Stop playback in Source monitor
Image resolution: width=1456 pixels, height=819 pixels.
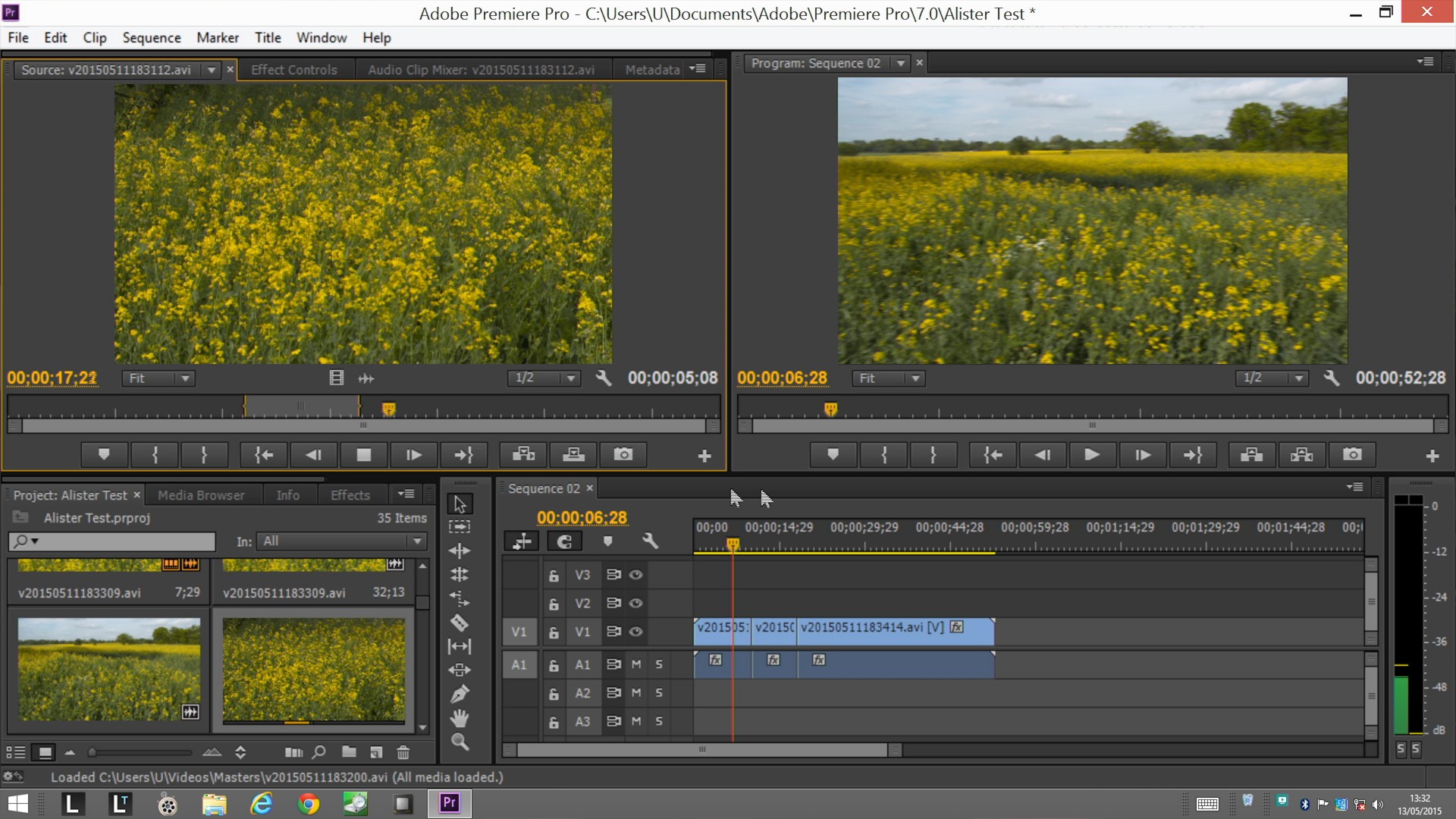click(x=364, y=455)
